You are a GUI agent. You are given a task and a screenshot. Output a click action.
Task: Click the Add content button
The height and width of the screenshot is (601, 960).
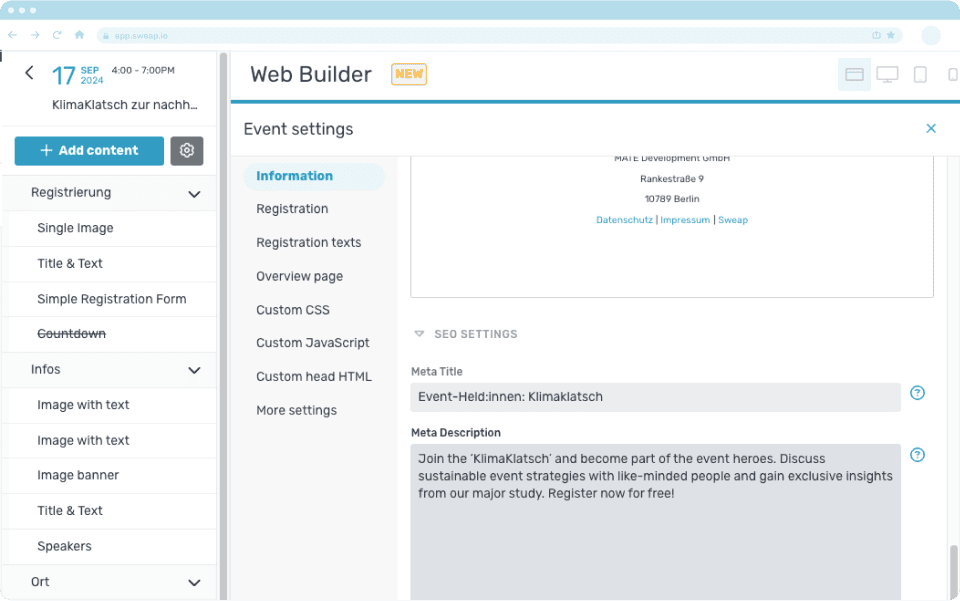tap(89, 150)
